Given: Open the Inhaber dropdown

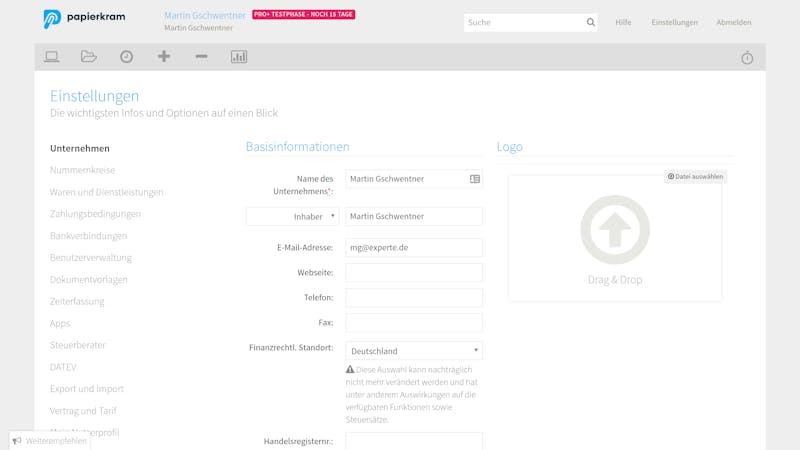Looking at the screenshot, I should click(x=292, y=216).
